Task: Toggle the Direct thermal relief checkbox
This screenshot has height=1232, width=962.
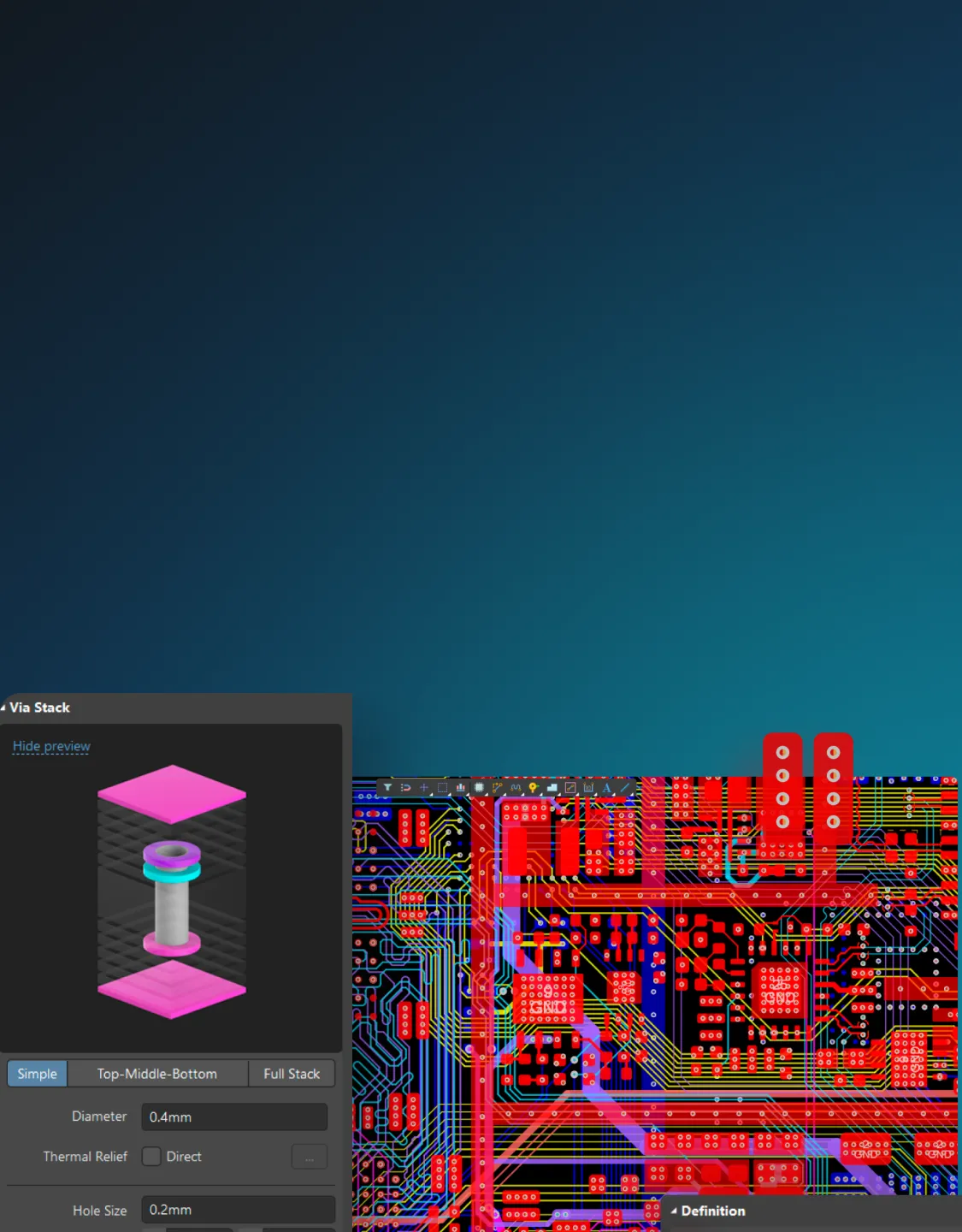Action: click(151, 1156)
